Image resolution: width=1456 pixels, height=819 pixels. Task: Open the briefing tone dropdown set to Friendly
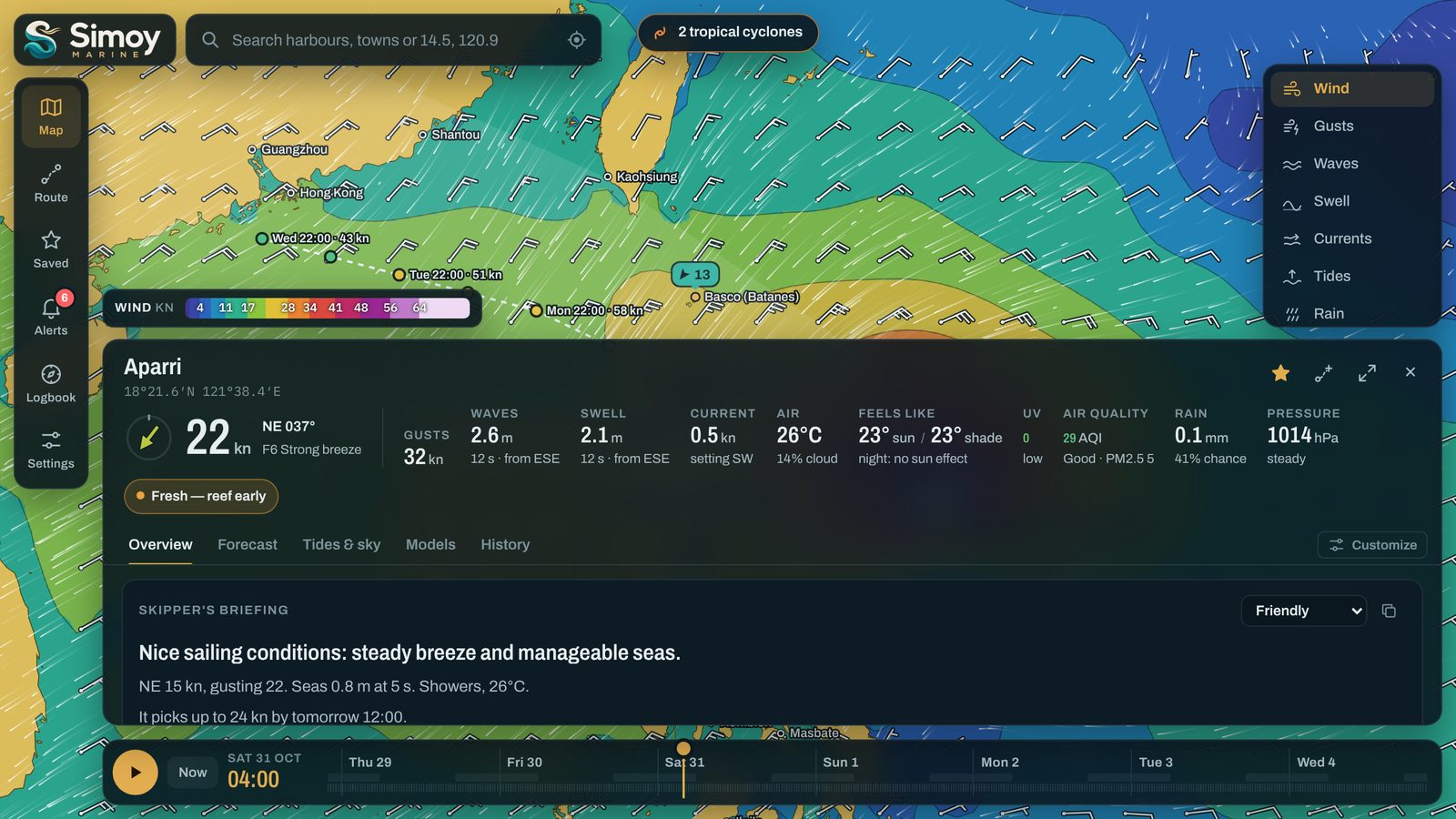pos(1303,611)
